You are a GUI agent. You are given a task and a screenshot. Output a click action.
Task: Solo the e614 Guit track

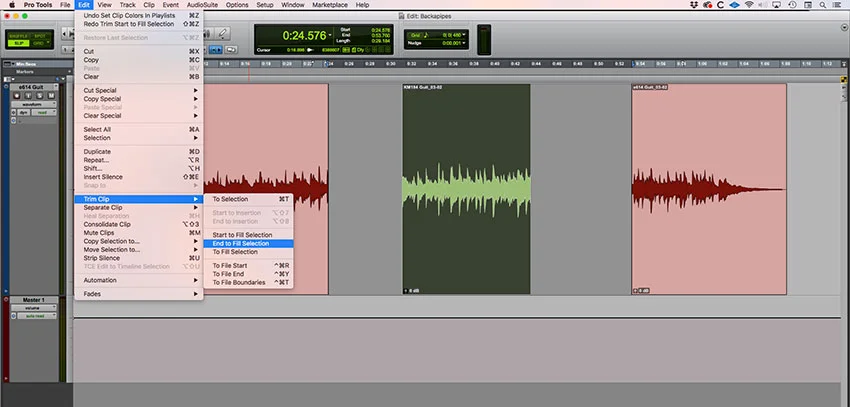[x=42, y=95]
